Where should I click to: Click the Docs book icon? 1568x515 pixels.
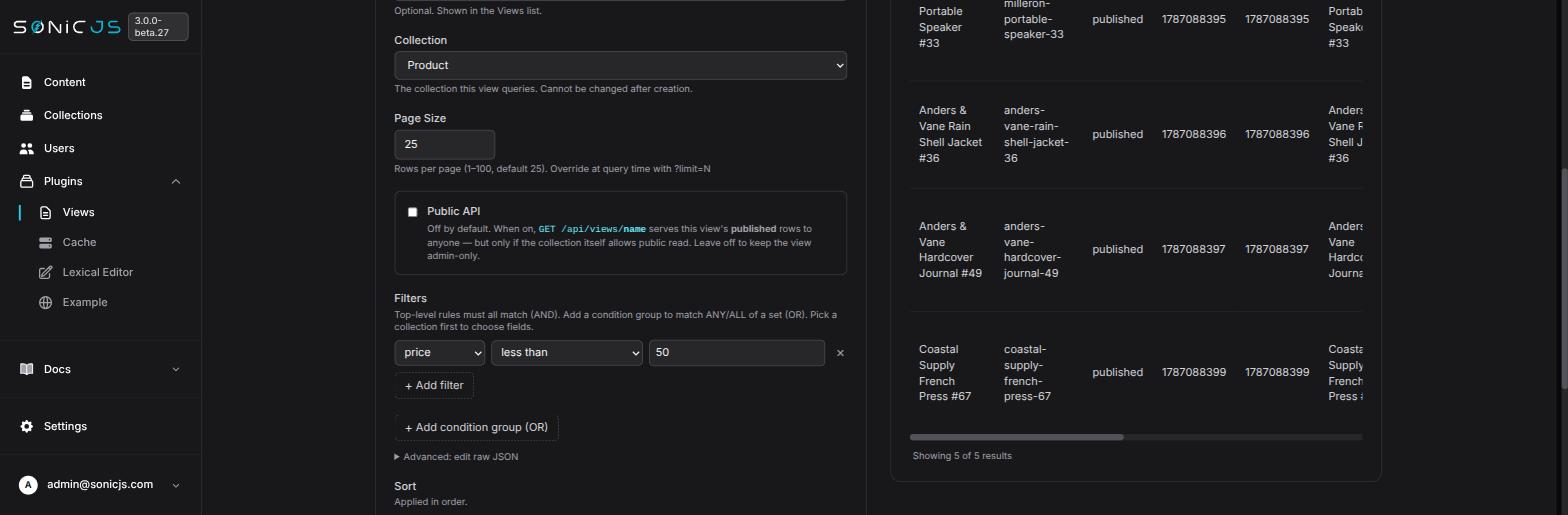27,369
